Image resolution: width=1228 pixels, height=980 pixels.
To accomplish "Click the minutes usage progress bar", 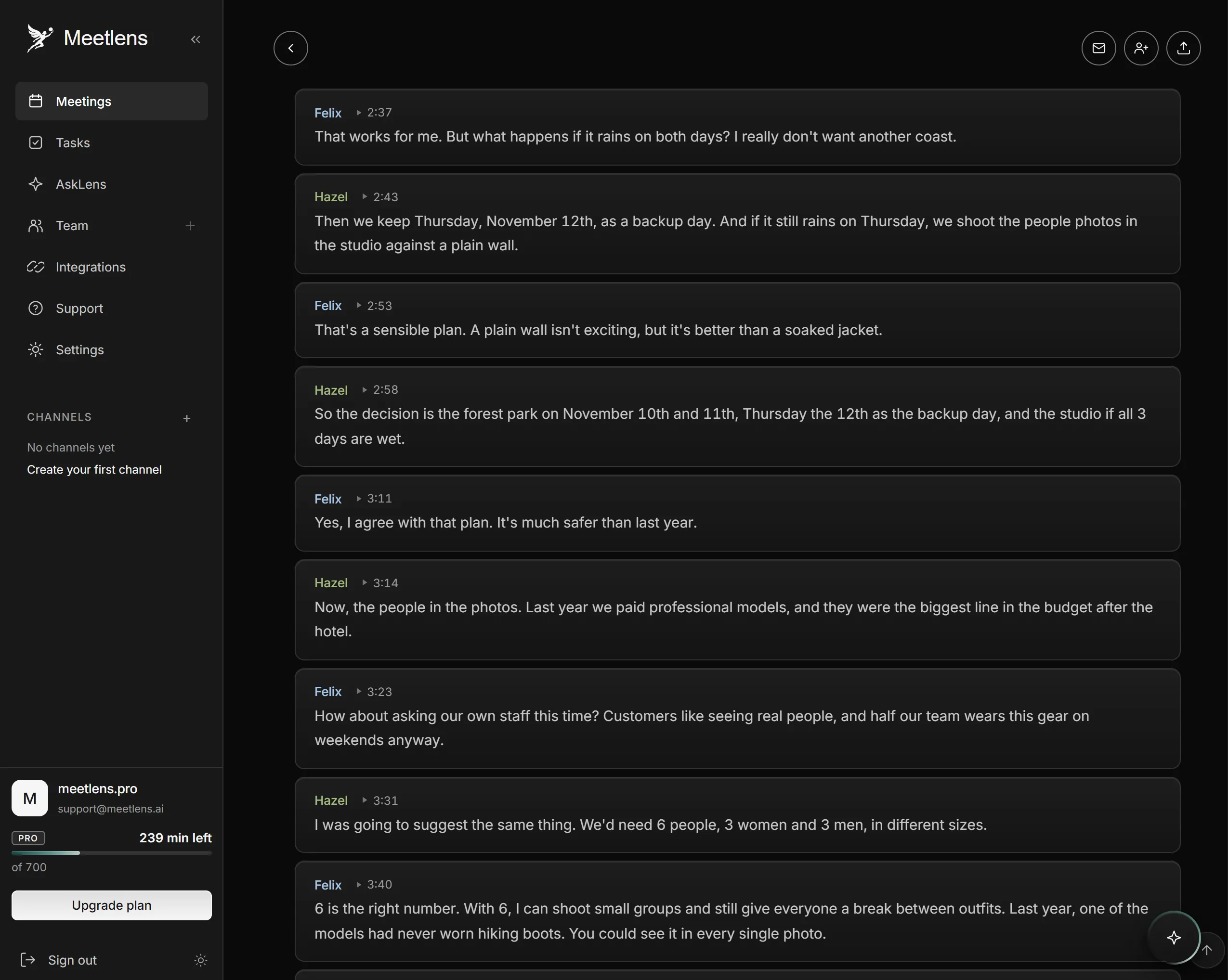I will point(112,853).
